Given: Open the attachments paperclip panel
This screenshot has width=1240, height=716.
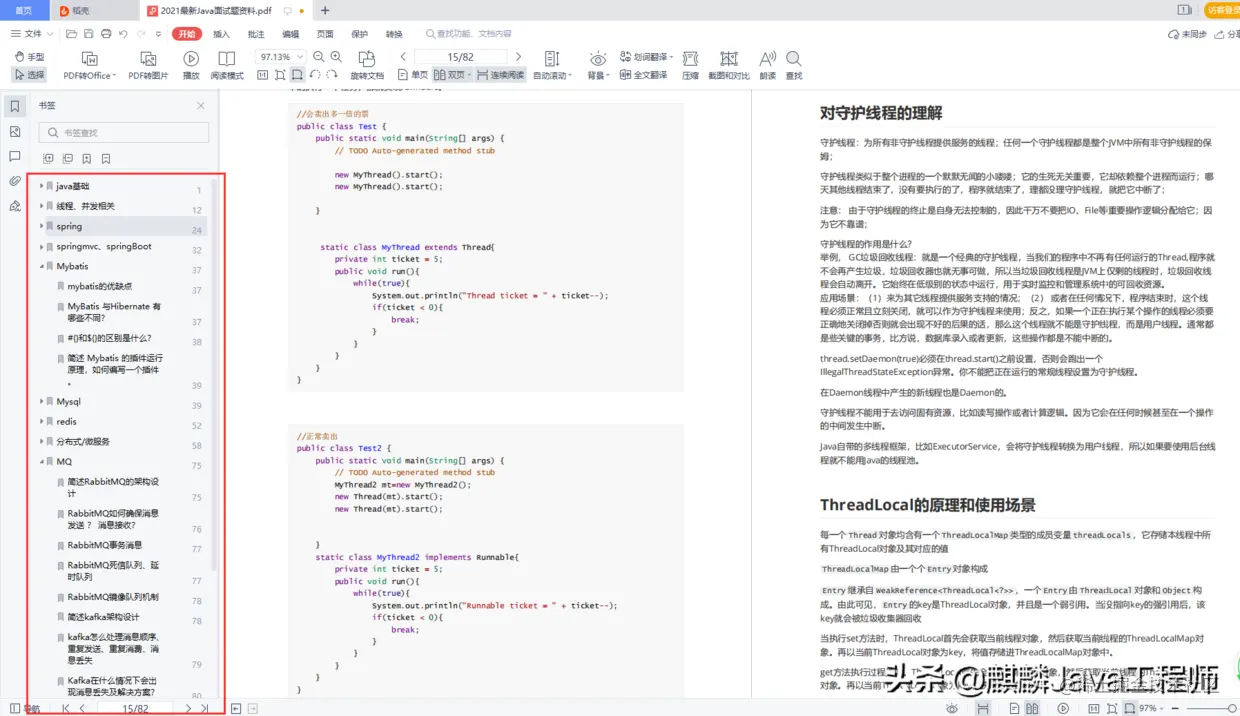Looking at the screenshot, I should 14,182.
